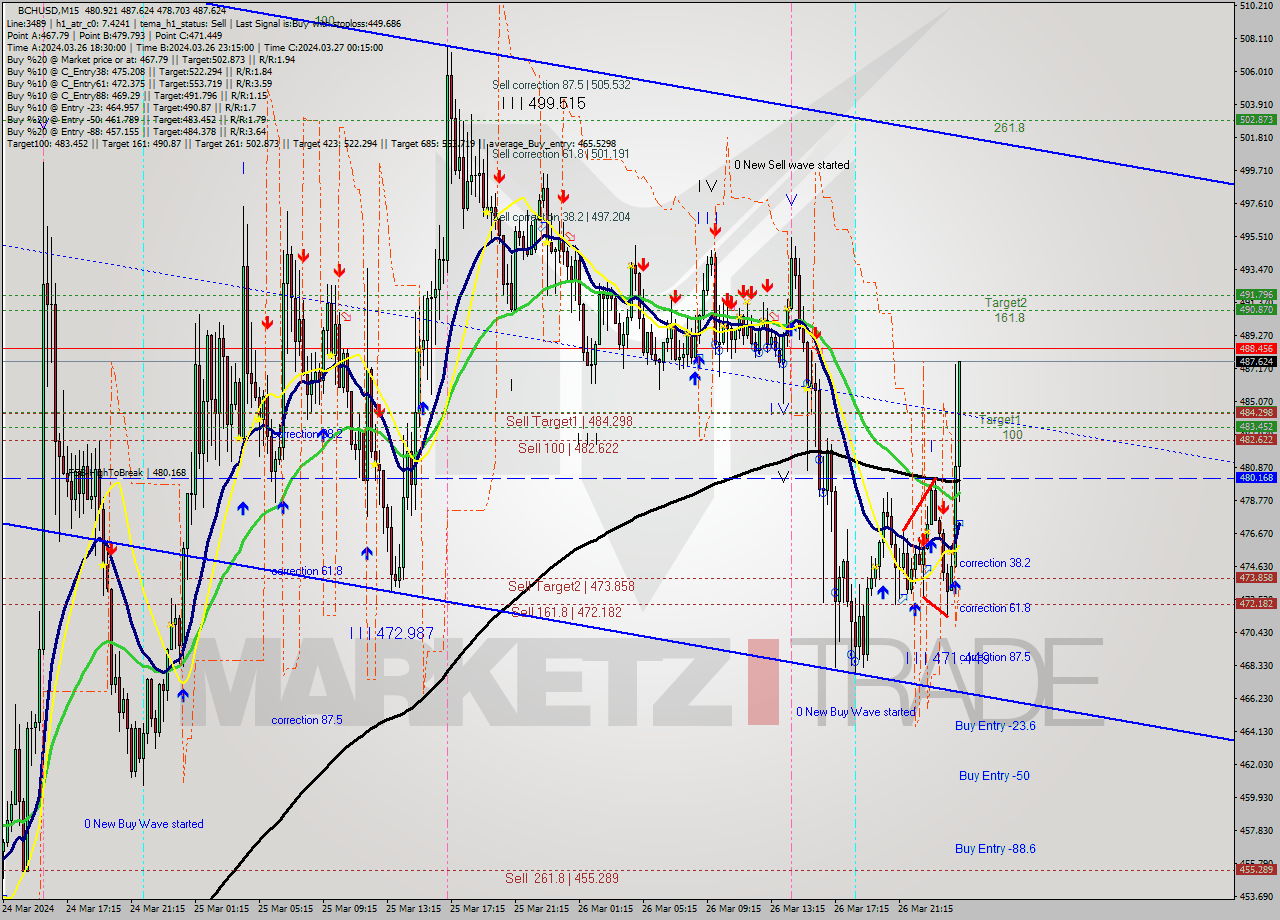Select the 'Target1' label
1280x920 pixels.
1000,420
